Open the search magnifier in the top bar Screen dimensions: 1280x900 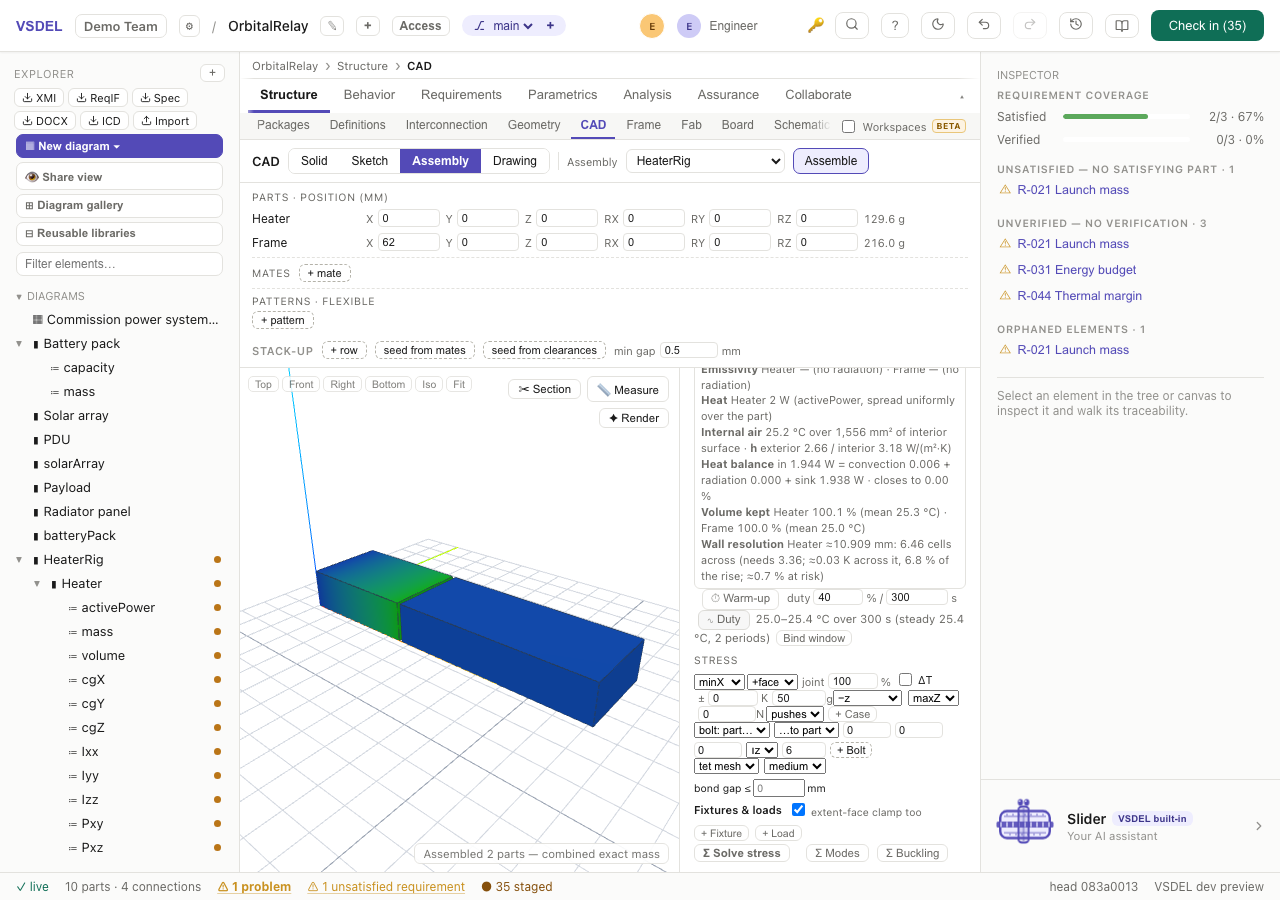(852, 26)
